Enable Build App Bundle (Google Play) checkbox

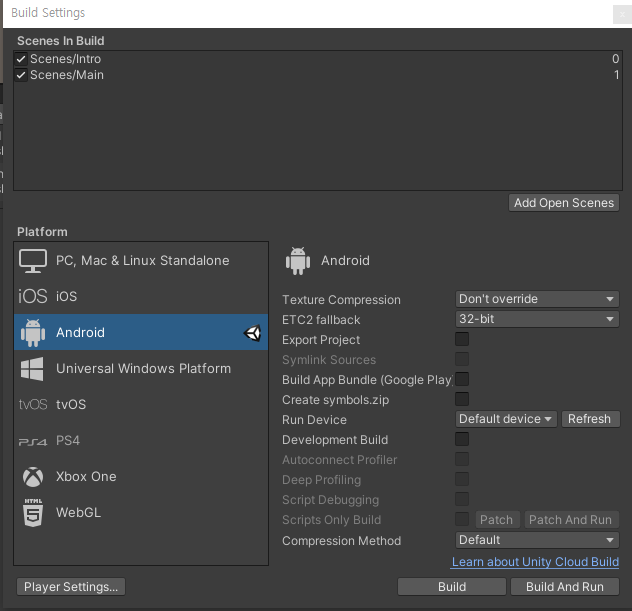[x=462, y=379]
